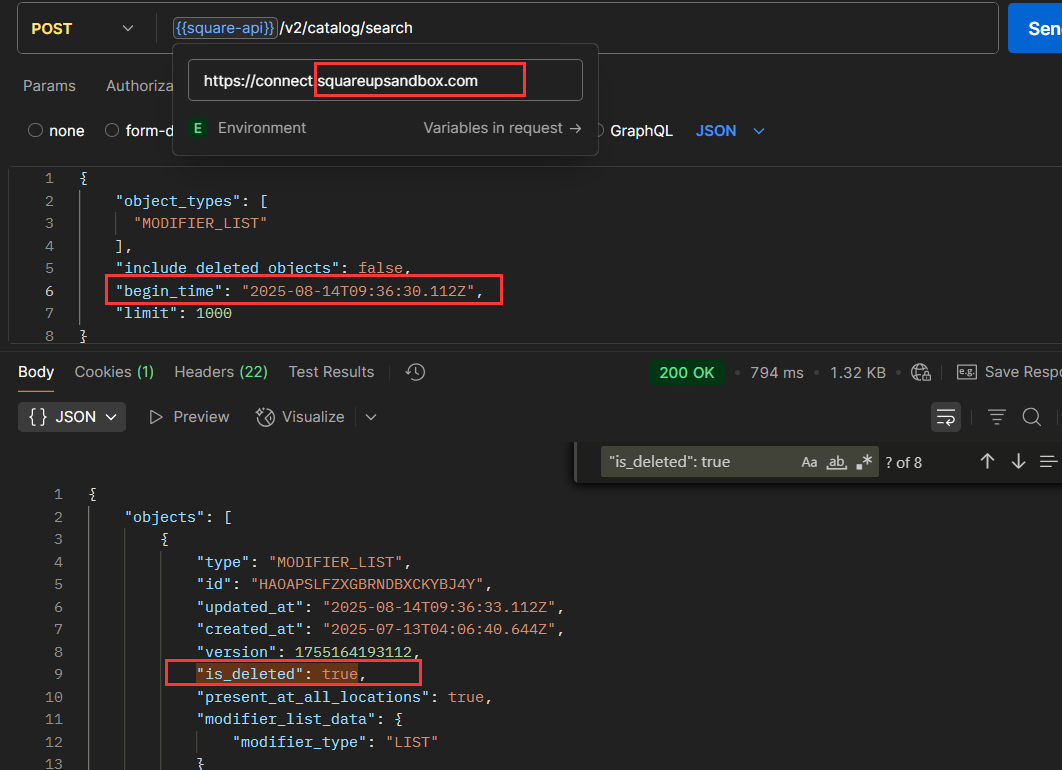Open the Params tab
Image resolution: width=1062 pixels, height=770 pixels.
click(49, 86)
